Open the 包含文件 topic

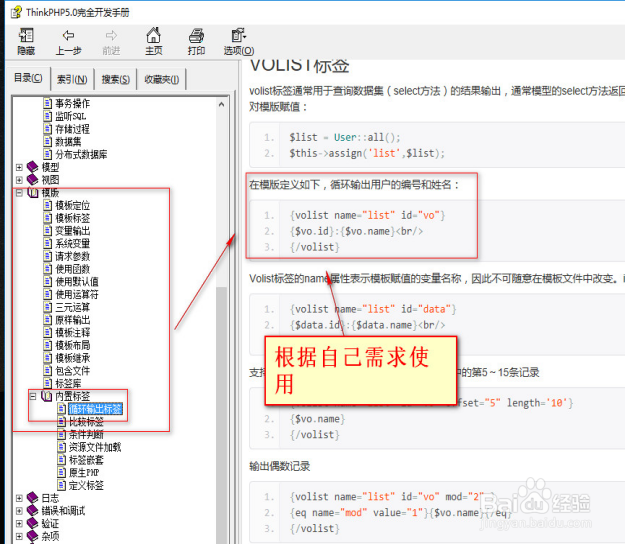coord(73,371)
